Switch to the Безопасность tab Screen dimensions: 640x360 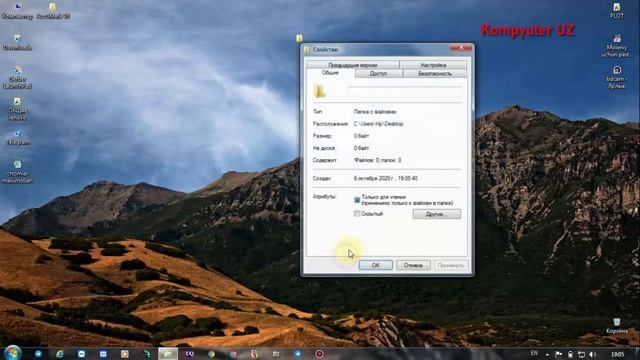(x=435, y=73)
